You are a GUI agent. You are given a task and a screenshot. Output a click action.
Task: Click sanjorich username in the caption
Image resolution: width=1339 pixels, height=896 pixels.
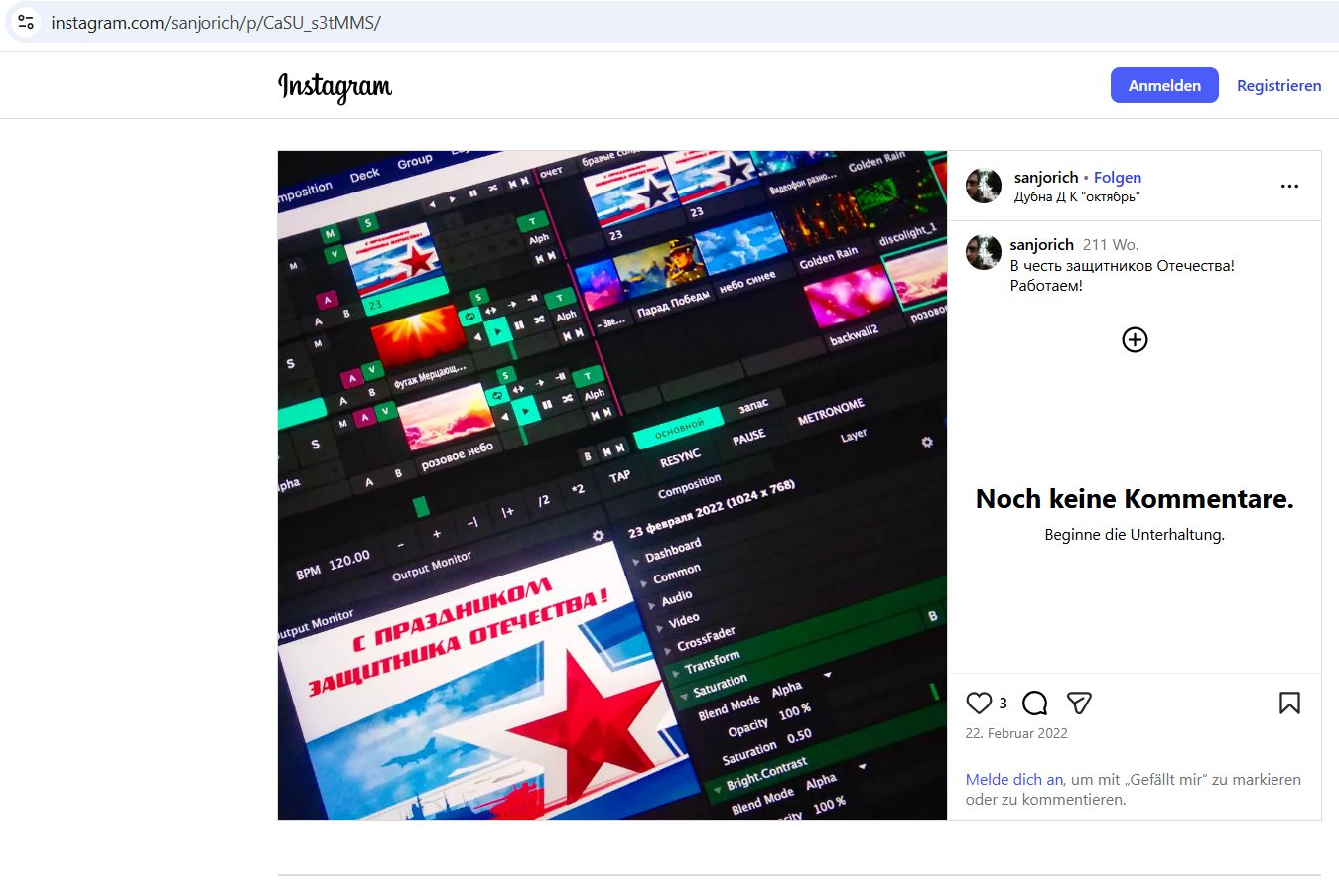pos(1041,244)
